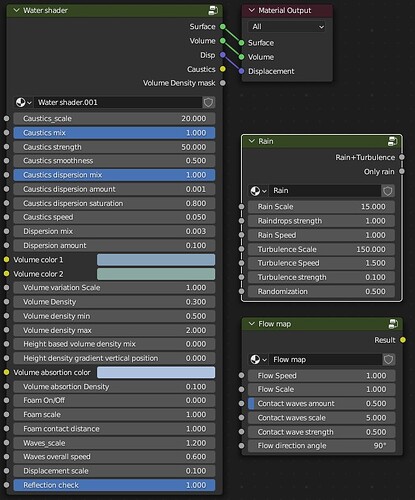The width and height of the screenshot is (415, 500).
Task: Open Volume color 1 swatch
Action: click(x=156, y=260)
